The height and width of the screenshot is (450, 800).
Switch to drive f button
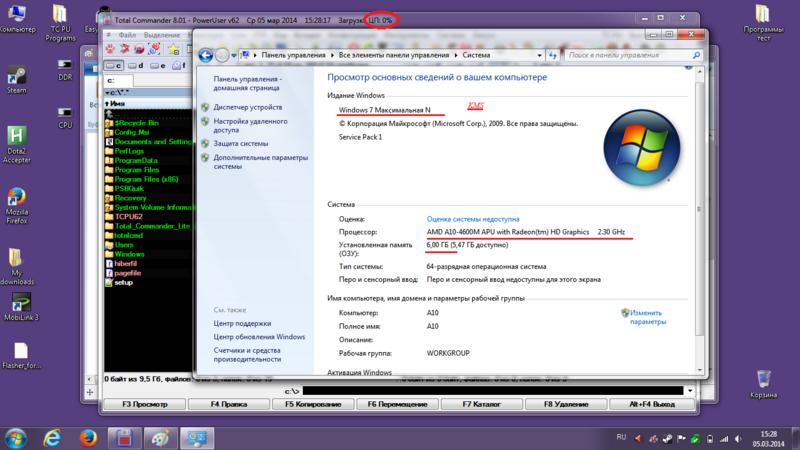[x=179, y=66]
